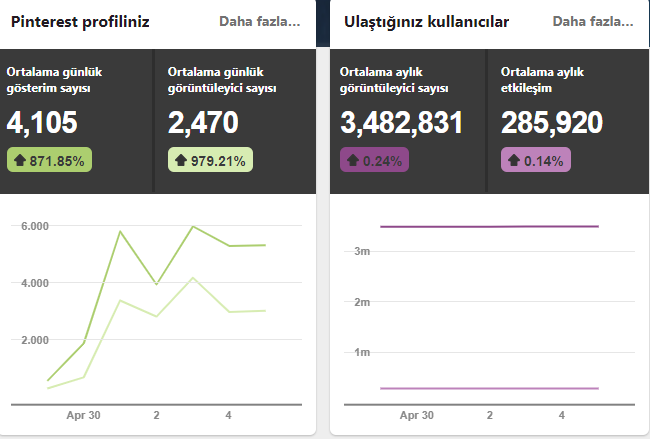The width and height of the screenshot is (650, 439).
Task: Select the Ortalama aylık görüntüleyici sayısı panel
Action: 407,121
